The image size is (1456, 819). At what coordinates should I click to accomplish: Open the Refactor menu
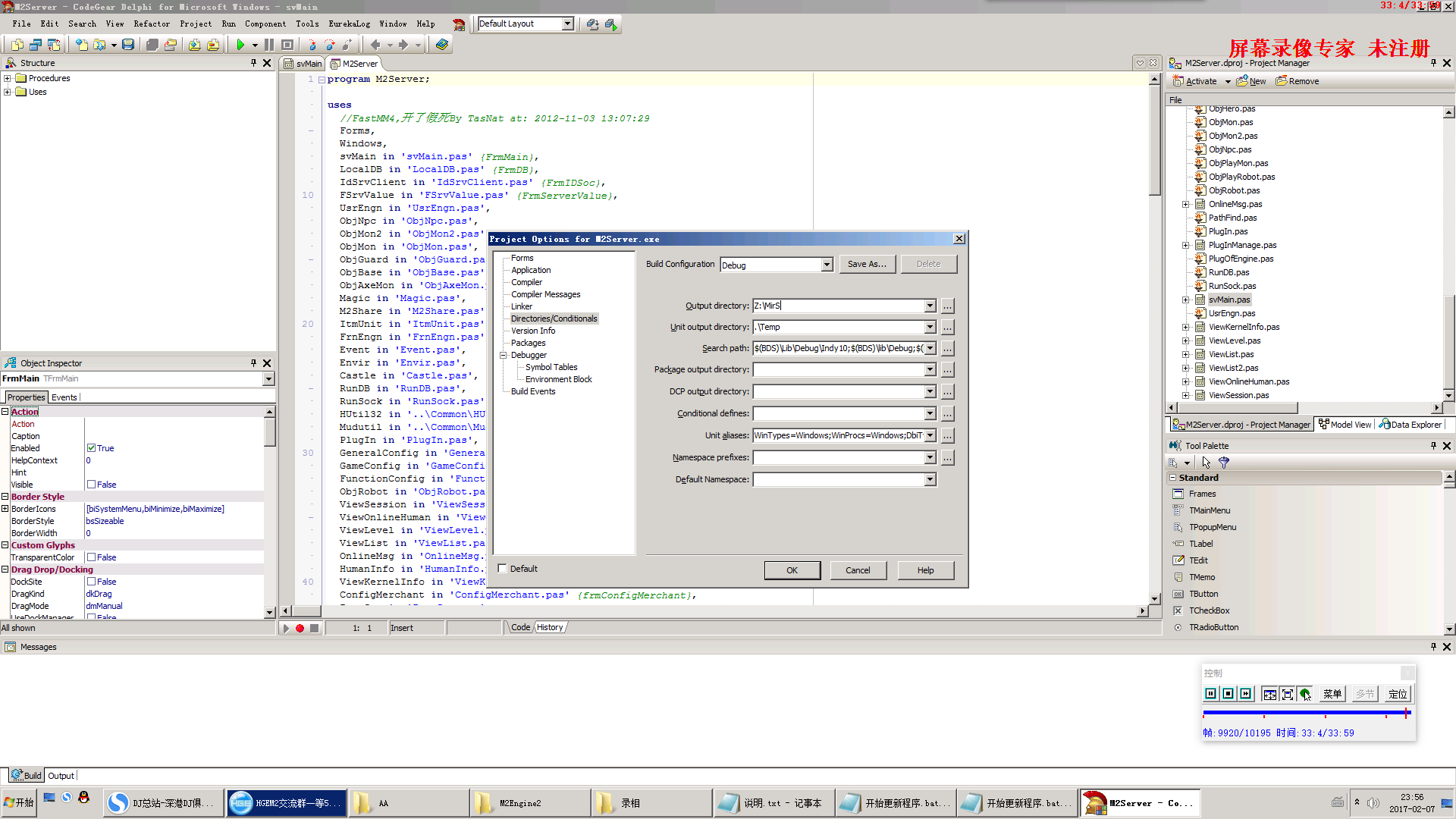tap(152, 24)
